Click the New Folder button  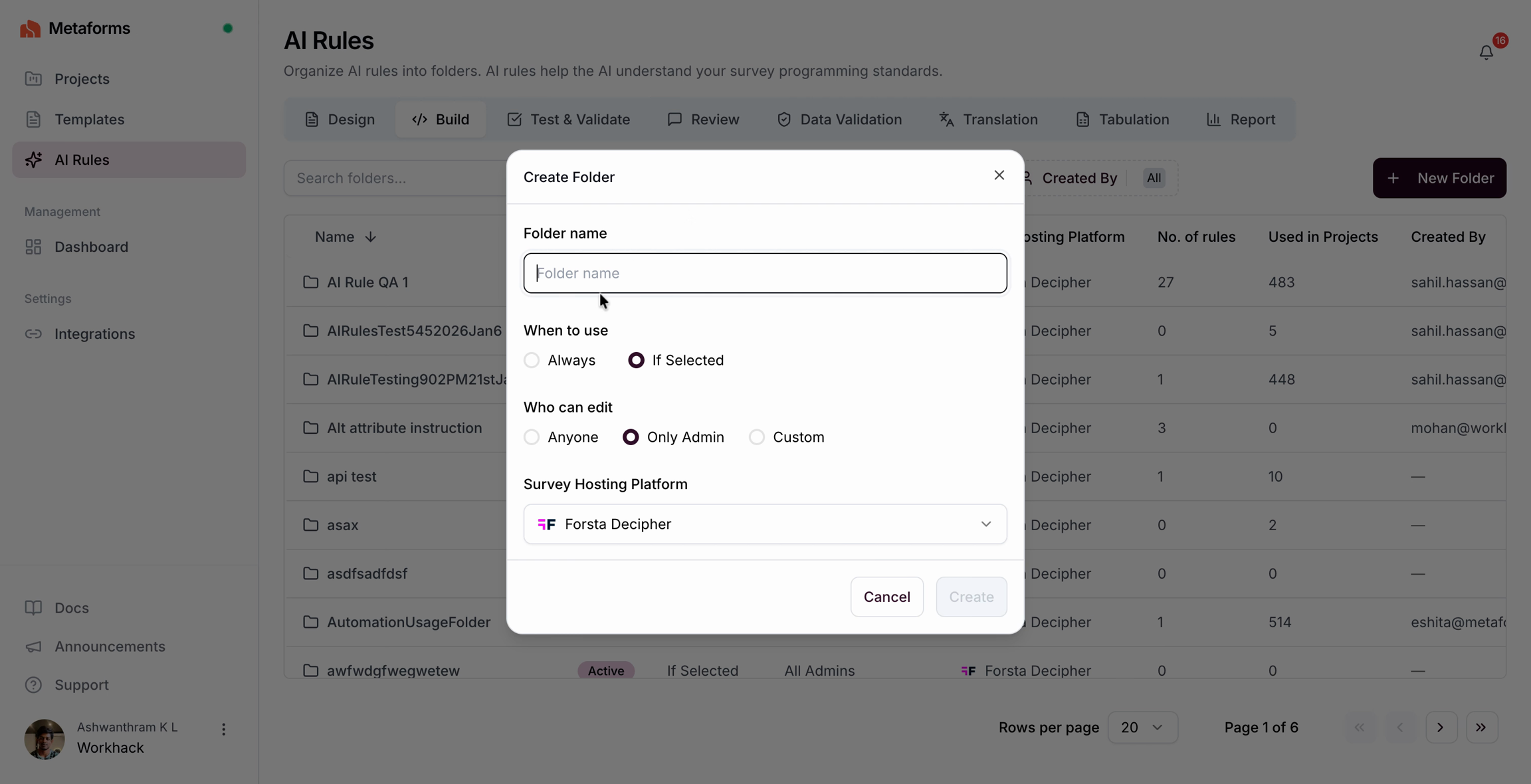tap(1439, 178)
